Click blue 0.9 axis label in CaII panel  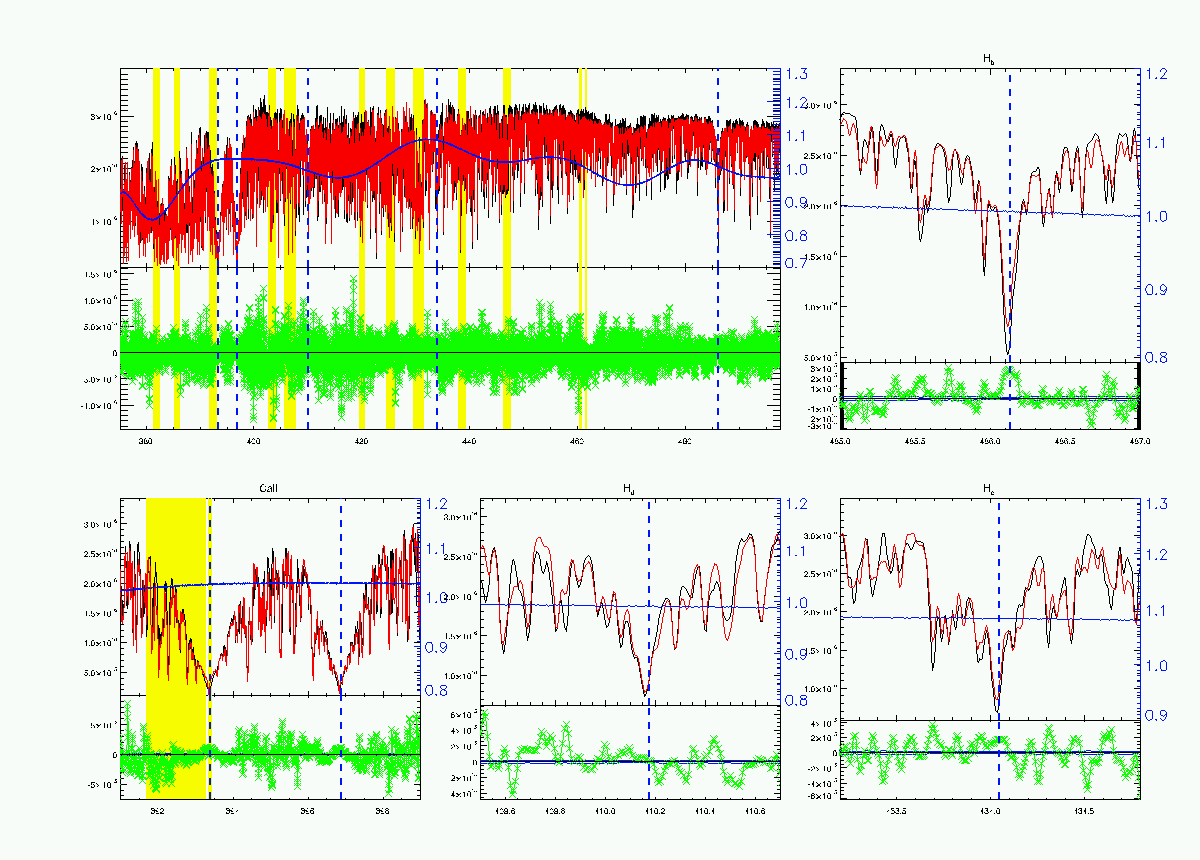pos(437,646)
